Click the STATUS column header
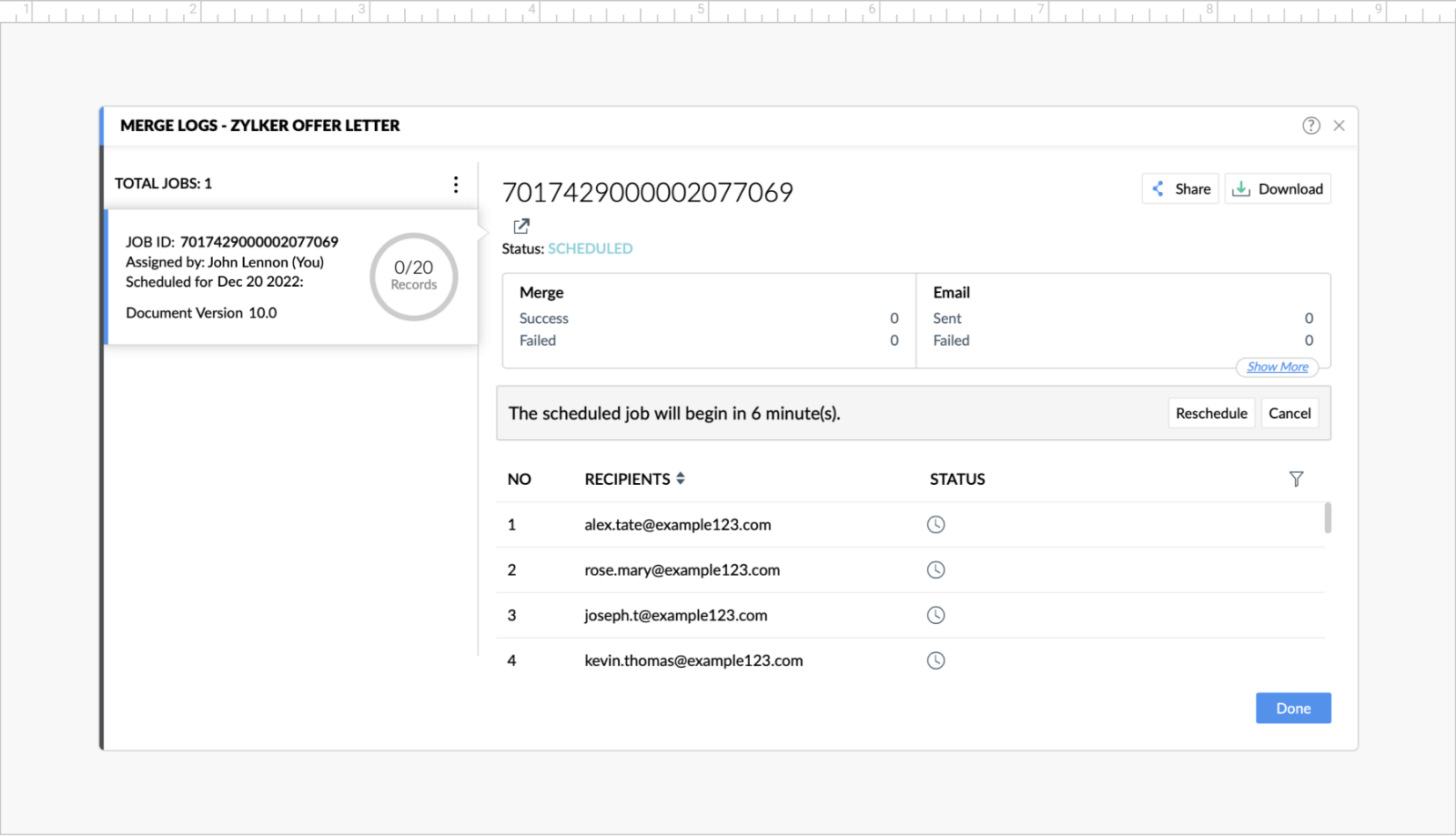1456x836 pixels. (957, 479)
